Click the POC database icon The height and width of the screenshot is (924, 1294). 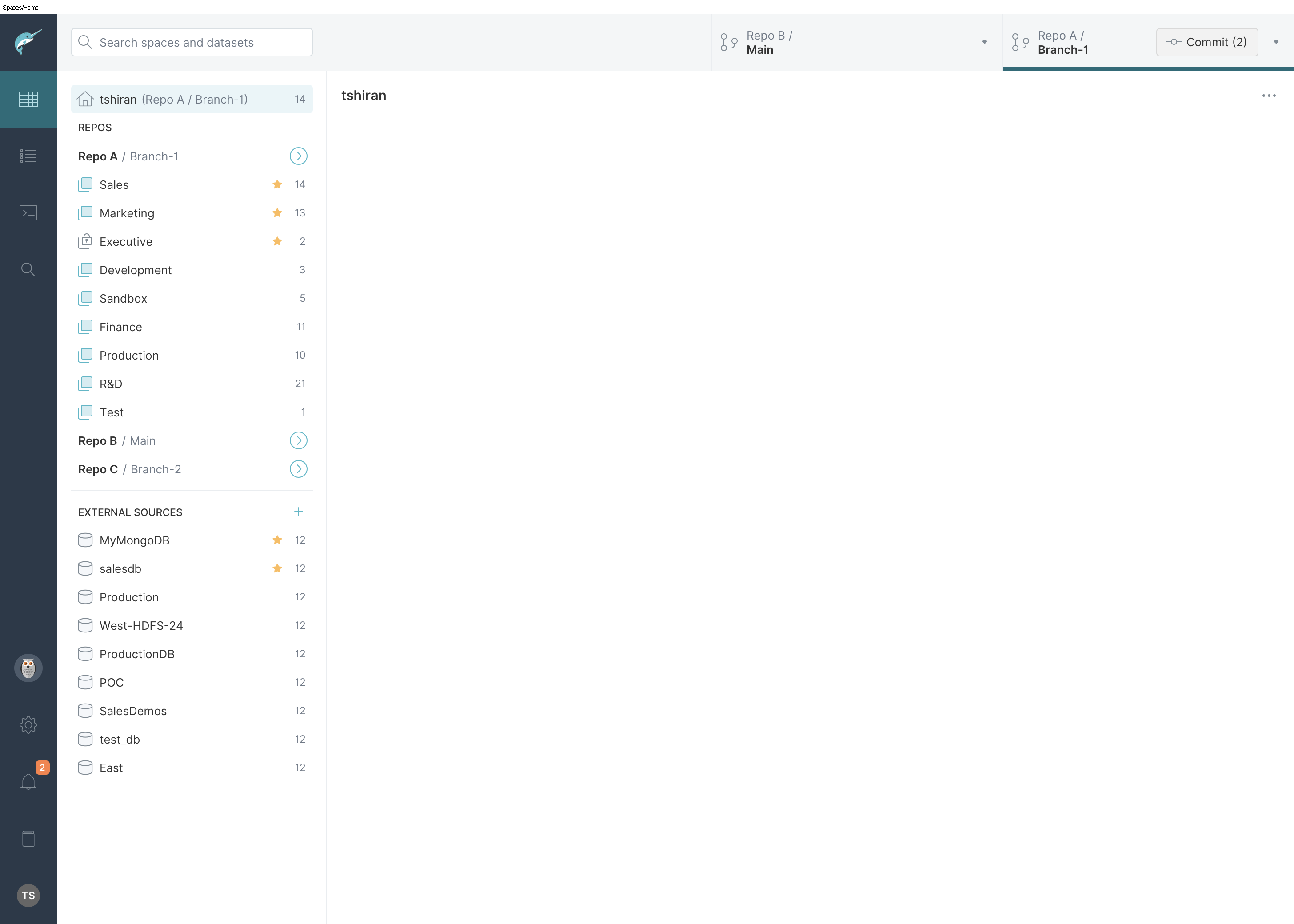pyautogui.click(x=85, y=682)
